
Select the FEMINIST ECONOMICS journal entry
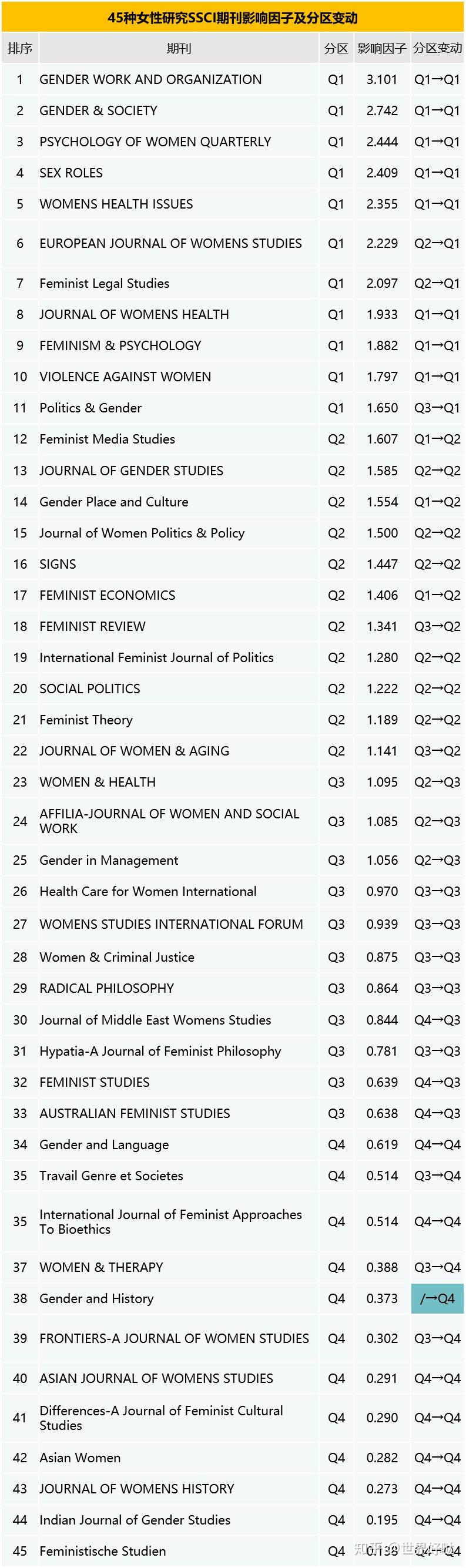click(107, 595)
